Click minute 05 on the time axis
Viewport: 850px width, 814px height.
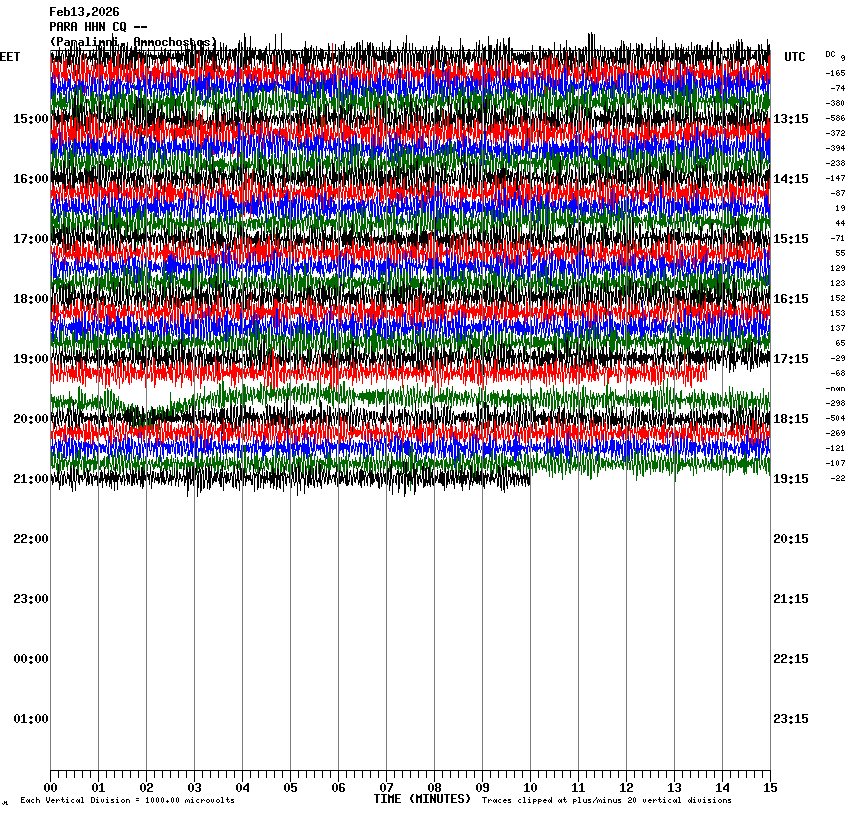[290, 788]
